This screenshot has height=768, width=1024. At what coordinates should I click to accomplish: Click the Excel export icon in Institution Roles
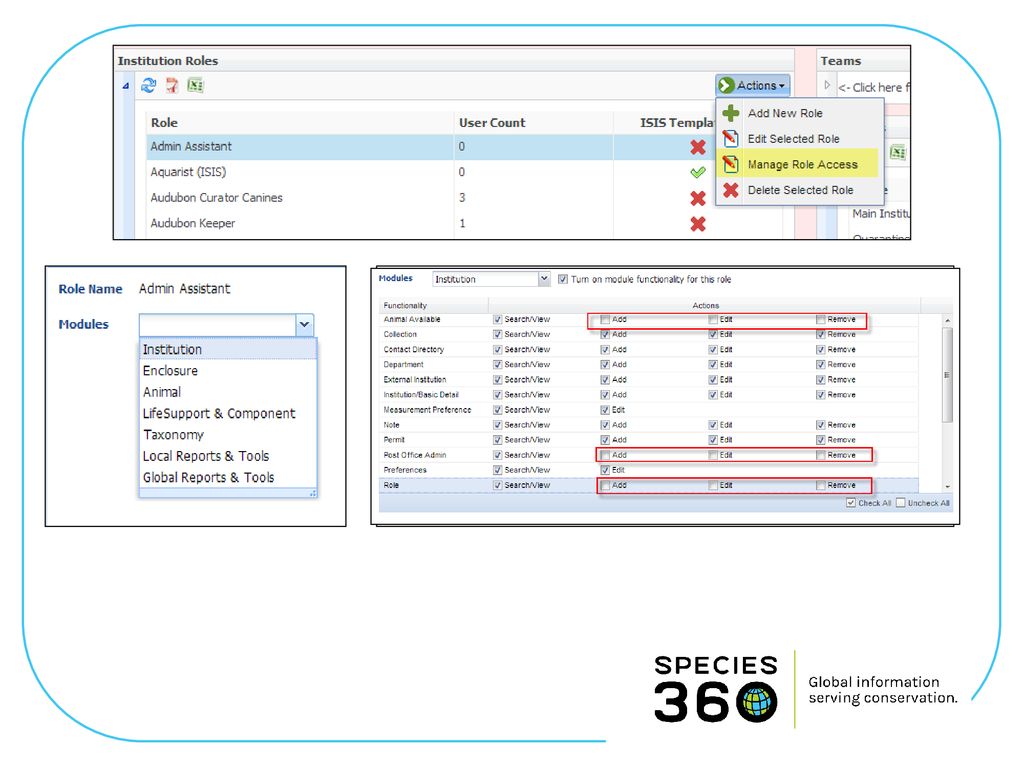(195, 85)
